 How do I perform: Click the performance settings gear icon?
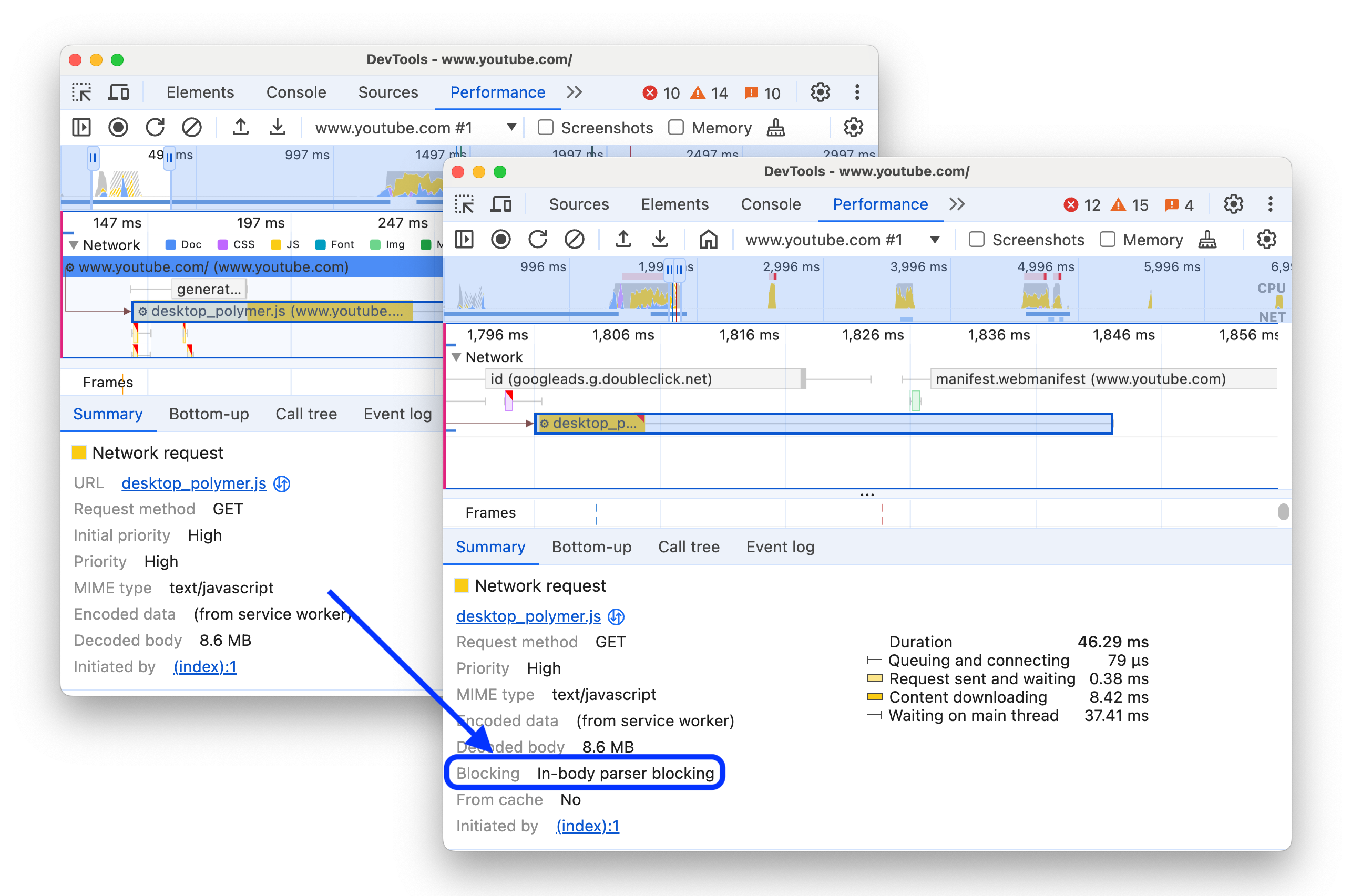pyautogui.click(x=1265, y=240)
